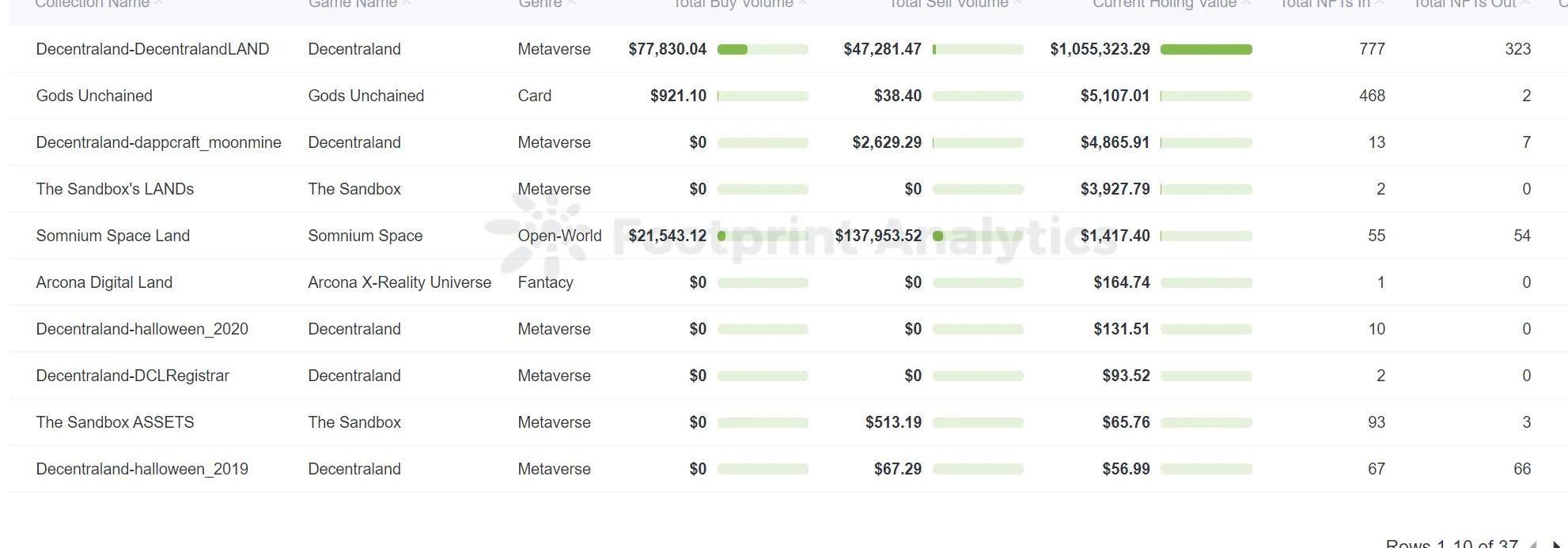1568x548 pixels.
Task: Select Arcona X-Reality Universe game name
Action: (400, 282)
